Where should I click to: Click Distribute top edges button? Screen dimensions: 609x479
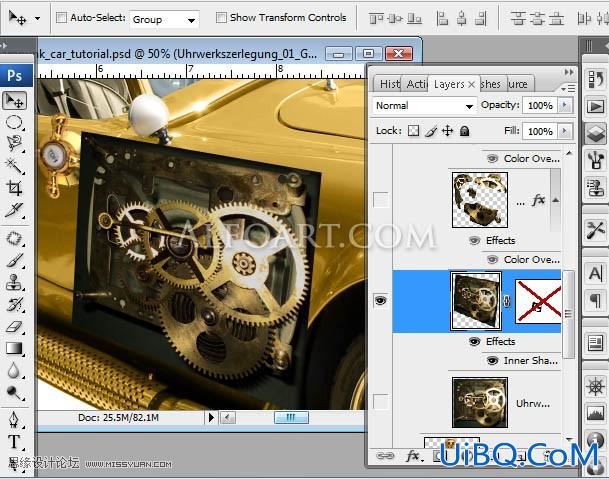tap(518, 18)
